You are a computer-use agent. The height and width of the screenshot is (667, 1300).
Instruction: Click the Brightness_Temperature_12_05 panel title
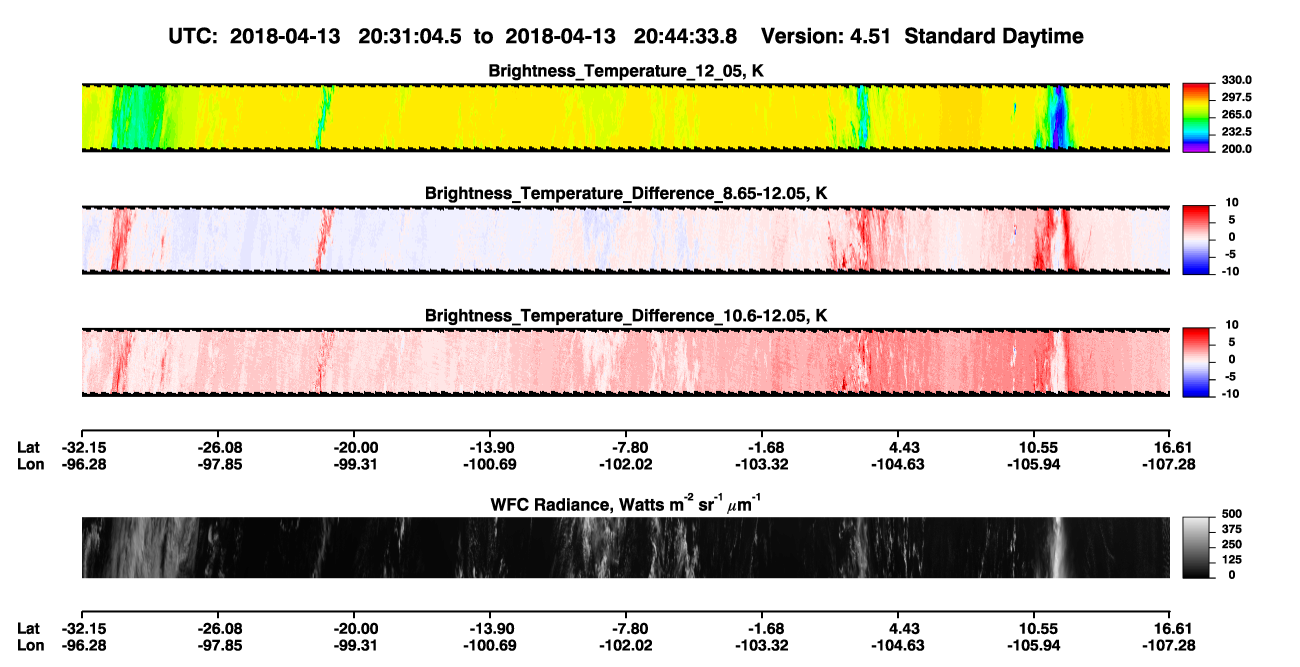pyautogui.click(x=625, y=72)
